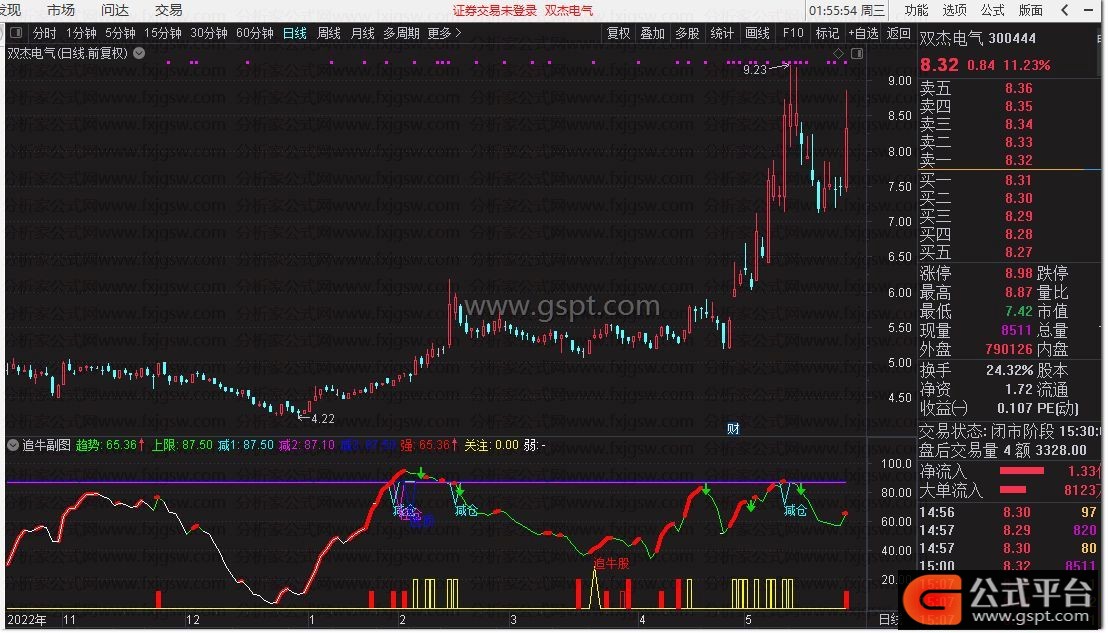Open the 选项 menu
Viewport: 1108px width, 633px height.
tap(955, 10)
